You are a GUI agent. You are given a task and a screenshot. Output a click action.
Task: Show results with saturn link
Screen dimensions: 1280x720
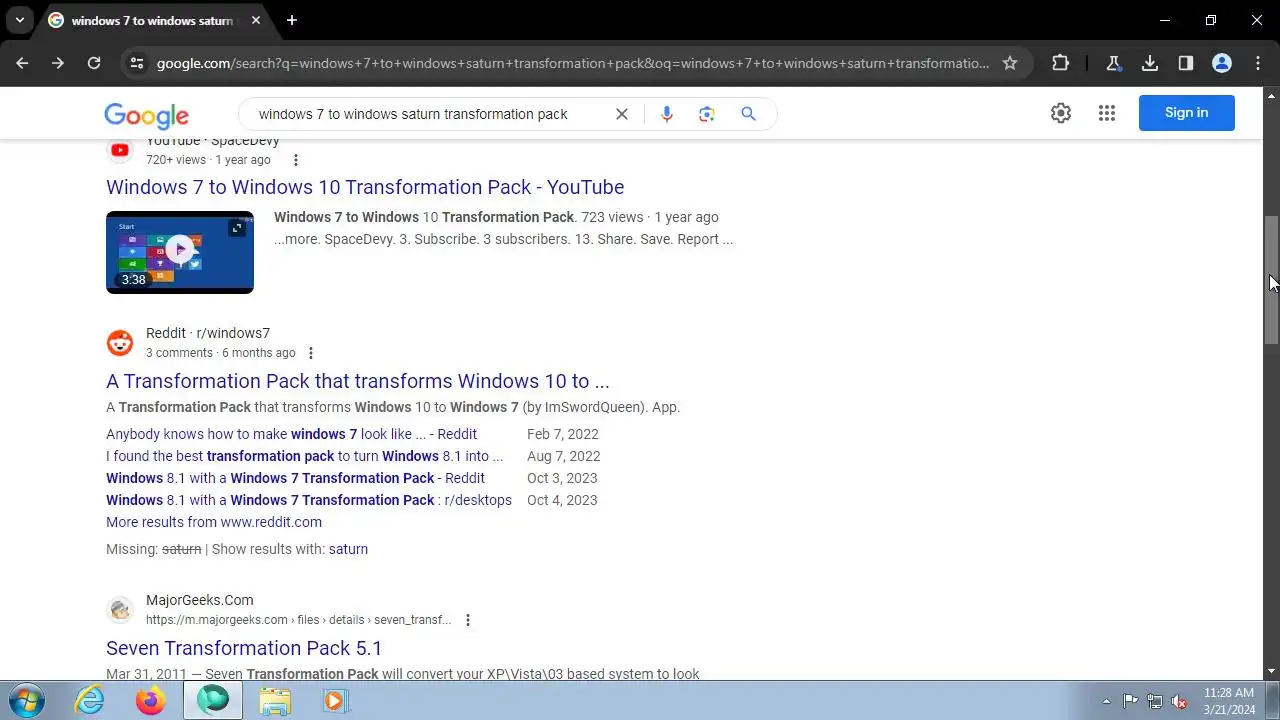pos(348,549)
